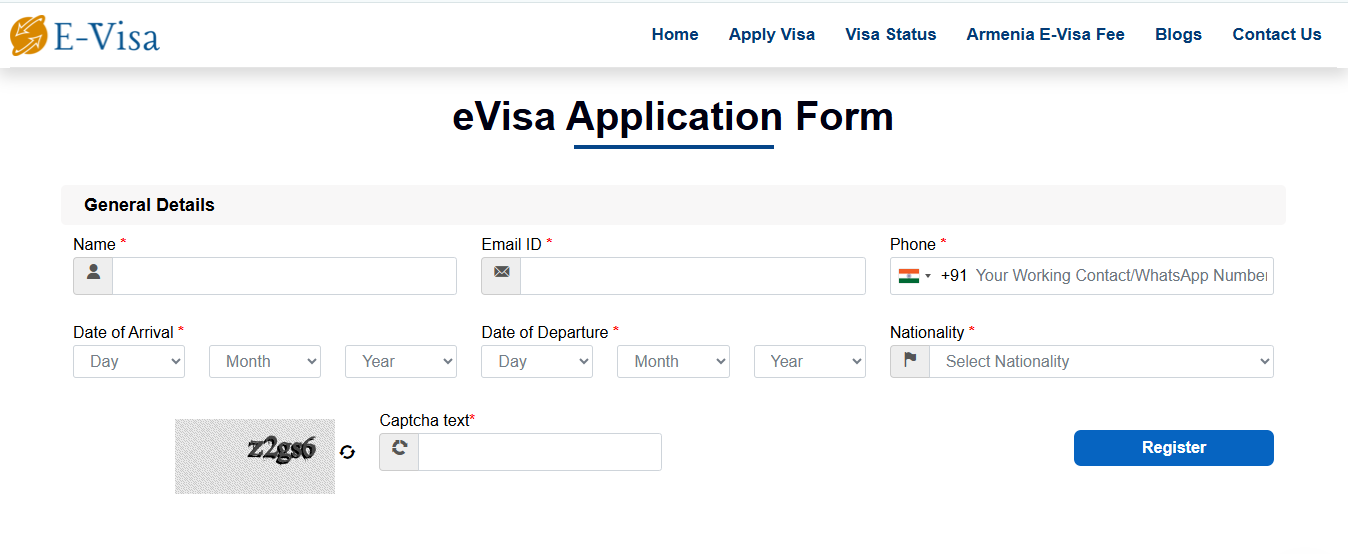Viewport: 1348px width, 554px height.
Task: Click the E-Visa logo
Action: [x=85, y=35]
